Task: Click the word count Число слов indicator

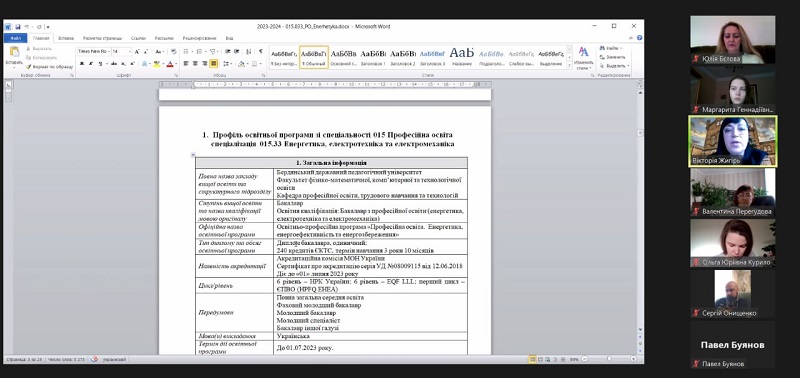Action: [66, 360]
